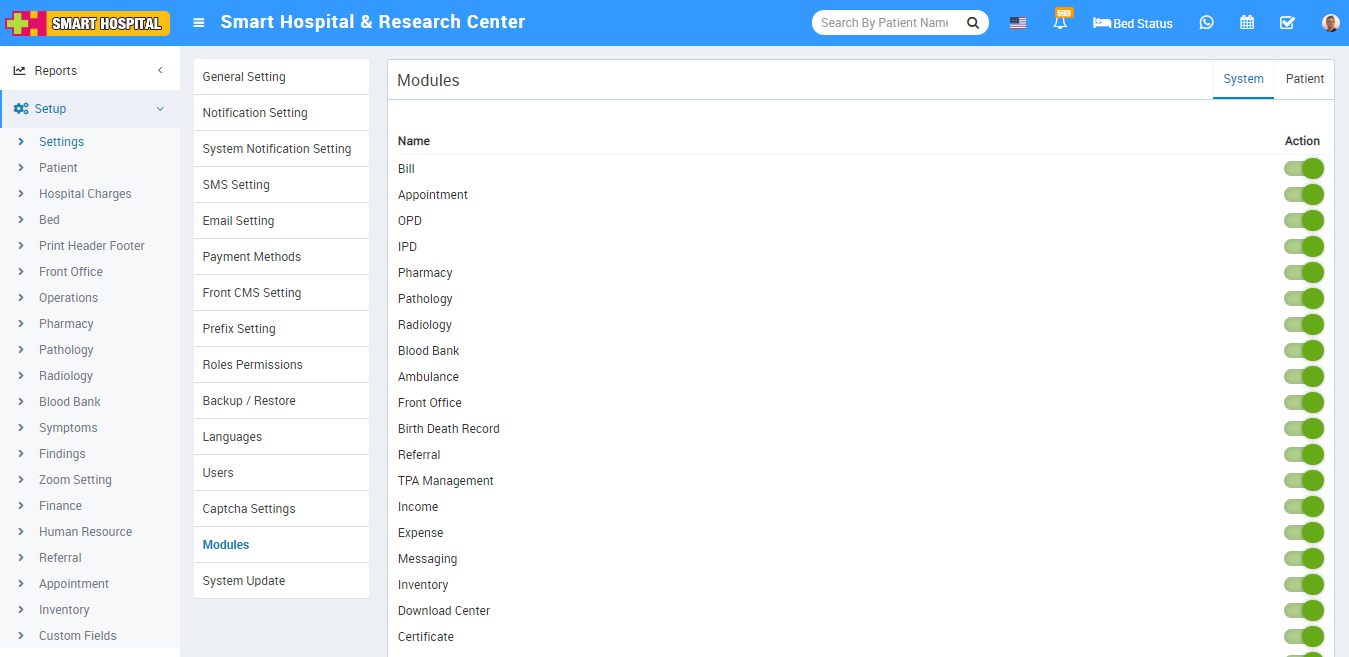Click the hamburger menu icon in header
Viewport: 1349px width, 657px height.
coord(199,22)
